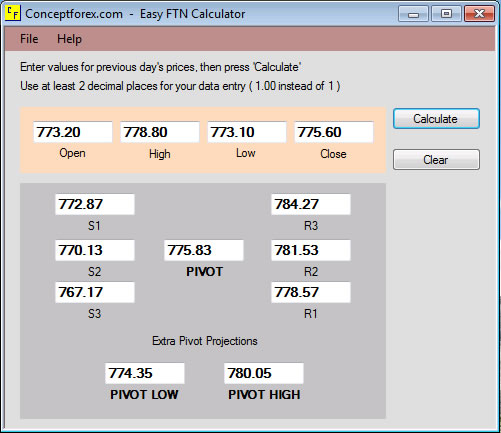Click the 'S2' label
The image size is (501, 433).
[94, 272]
